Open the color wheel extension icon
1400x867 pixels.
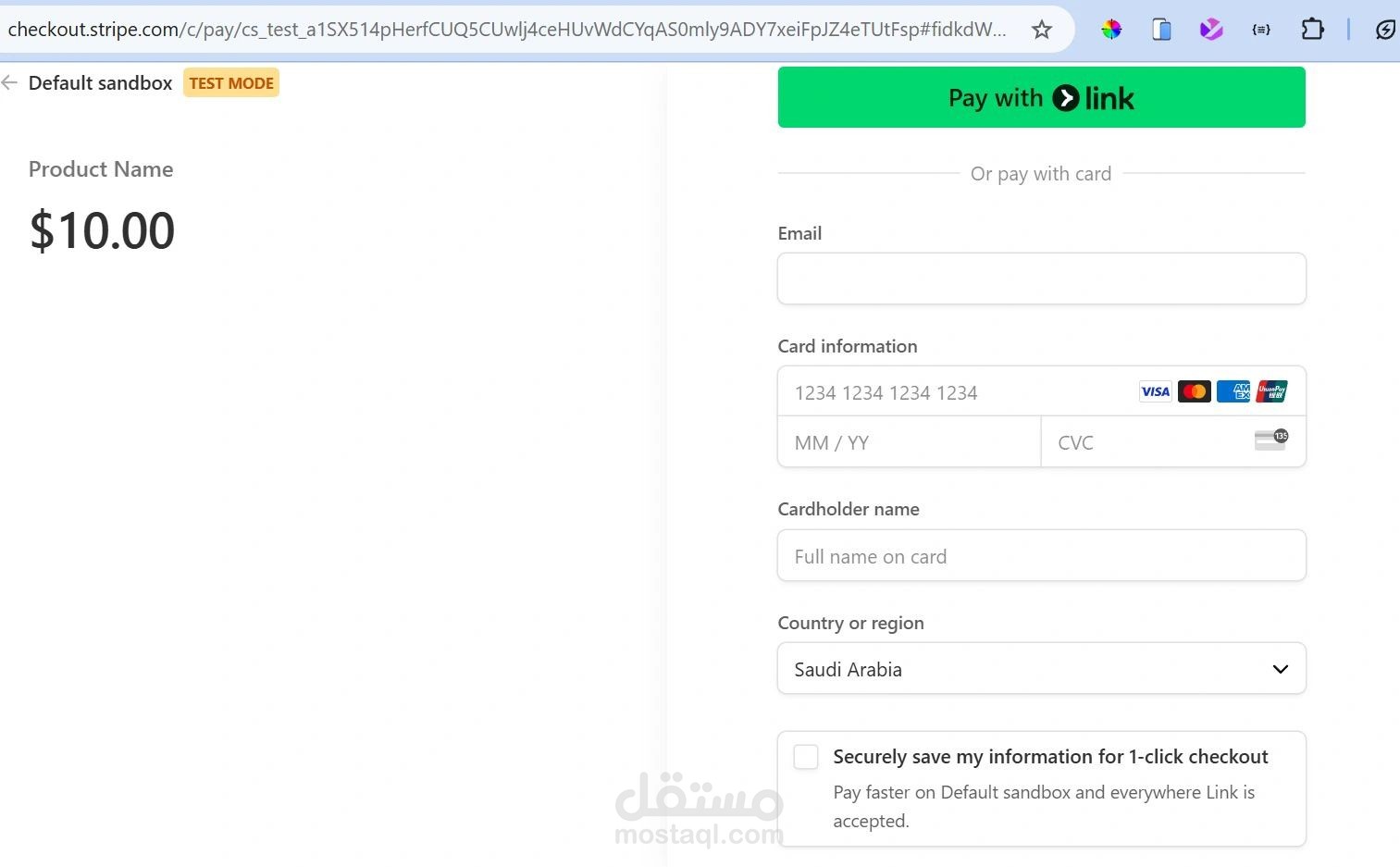[x=1110, y=29]
